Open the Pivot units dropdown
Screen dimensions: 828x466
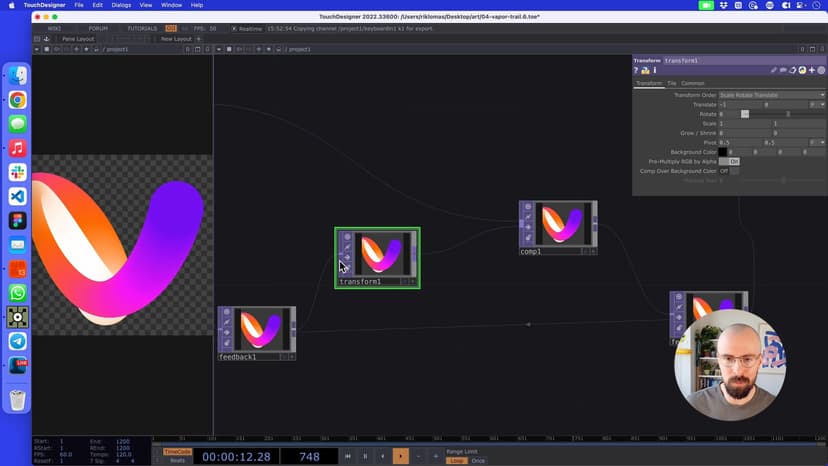(818, 142)
